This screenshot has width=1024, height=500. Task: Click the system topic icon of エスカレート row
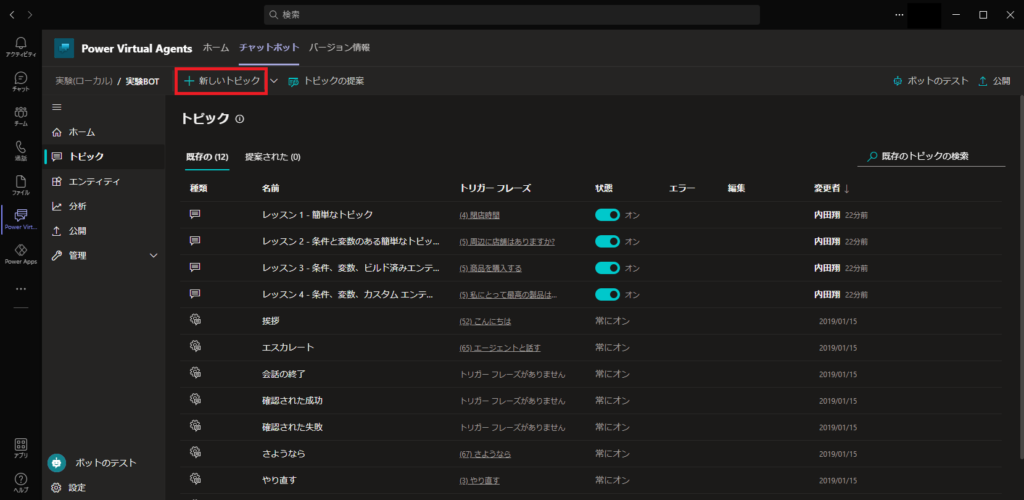point(195,347)
